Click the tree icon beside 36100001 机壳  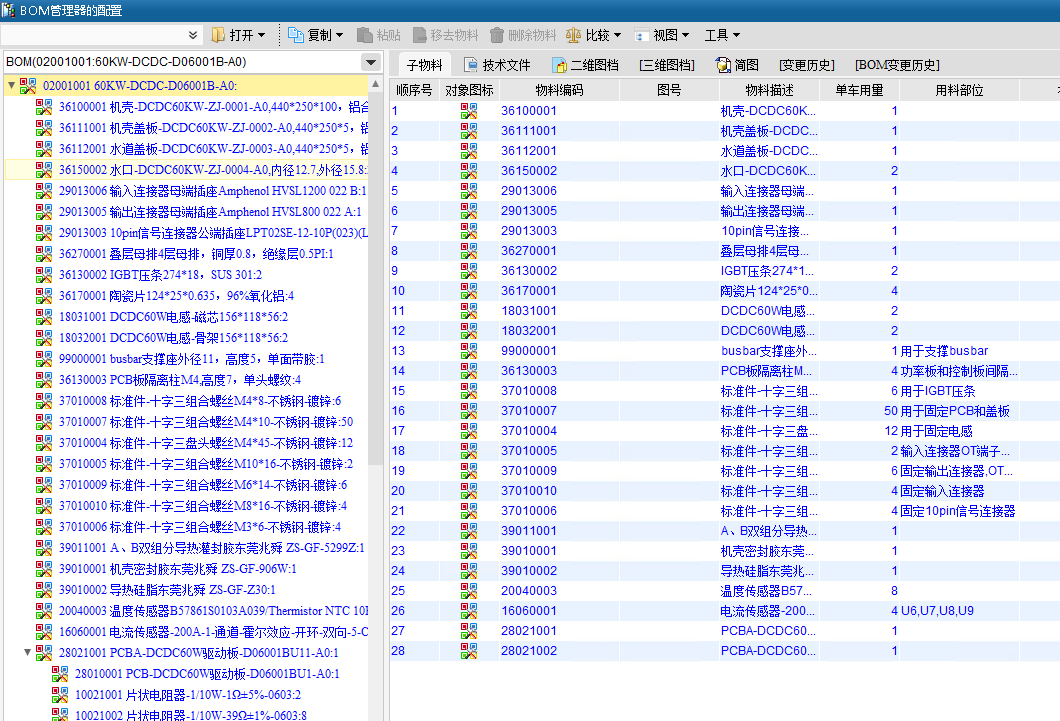point(44,107)
